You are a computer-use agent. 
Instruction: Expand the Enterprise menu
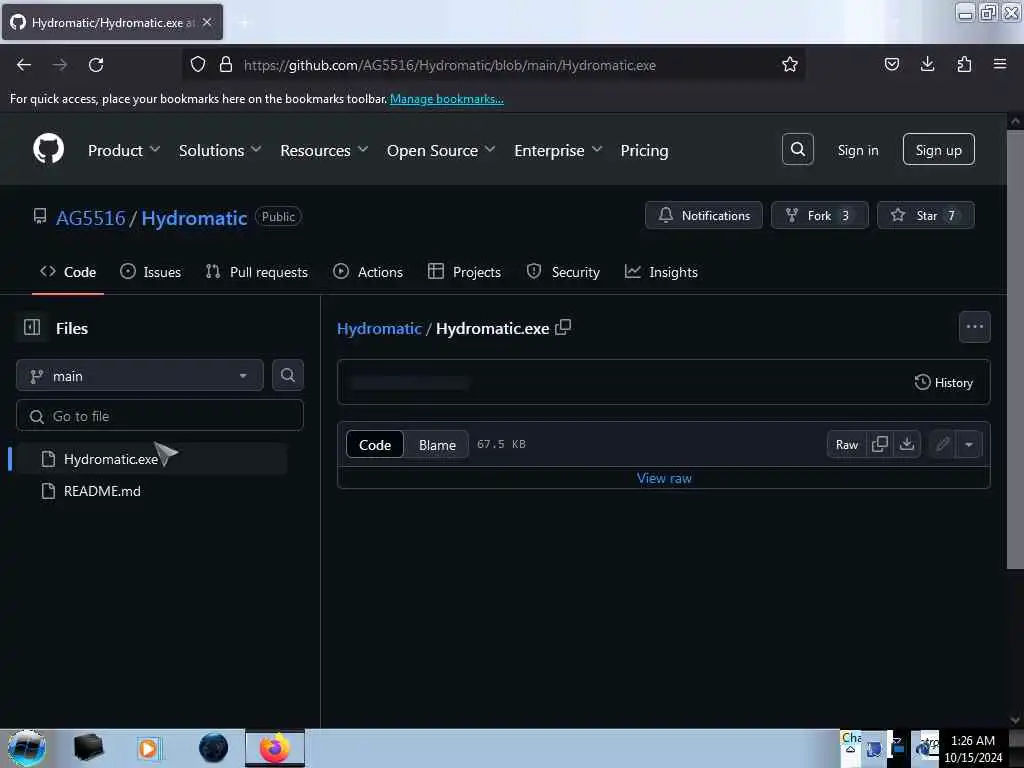558,150
